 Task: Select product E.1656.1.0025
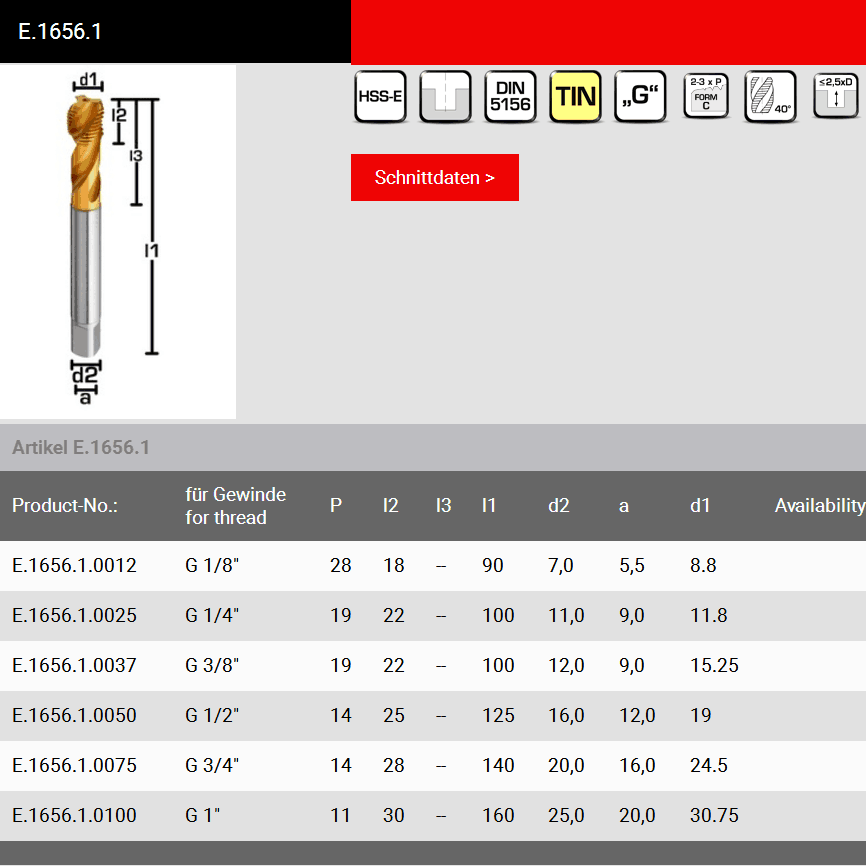pyautogui.click(x=74, y=615)
